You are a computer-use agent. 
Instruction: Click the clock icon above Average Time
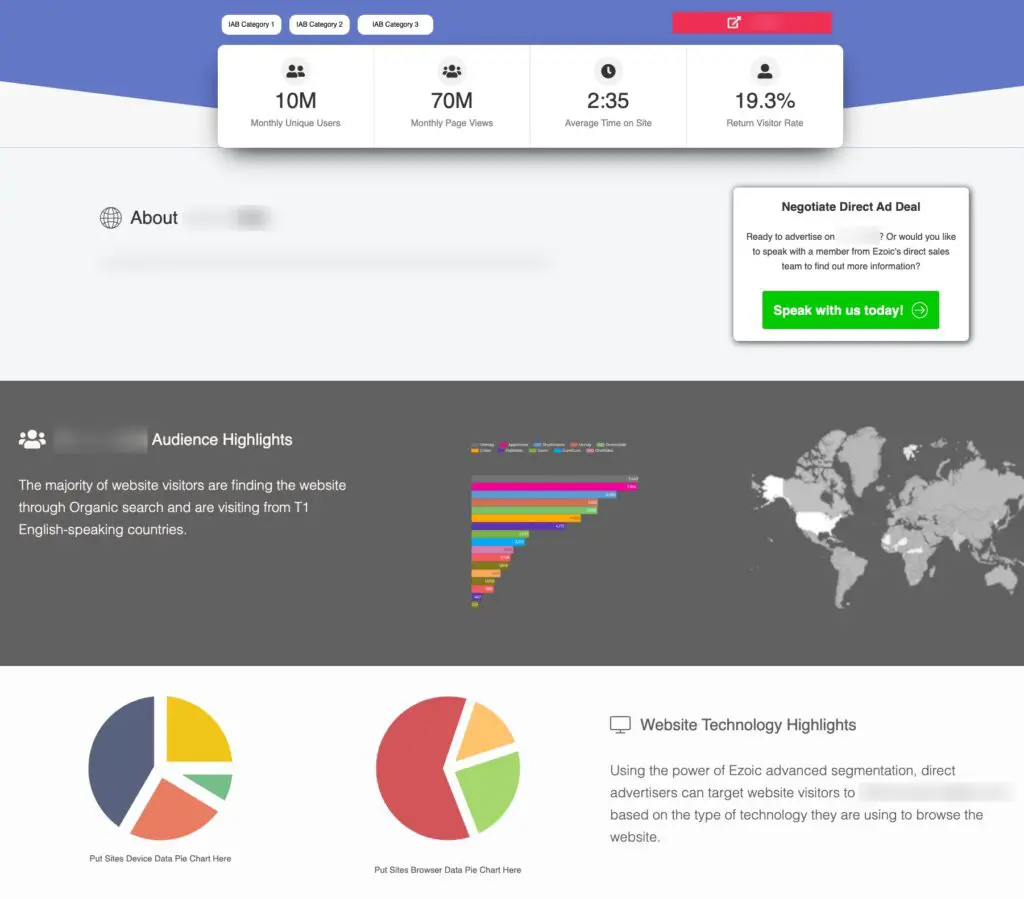coord(608,71)
